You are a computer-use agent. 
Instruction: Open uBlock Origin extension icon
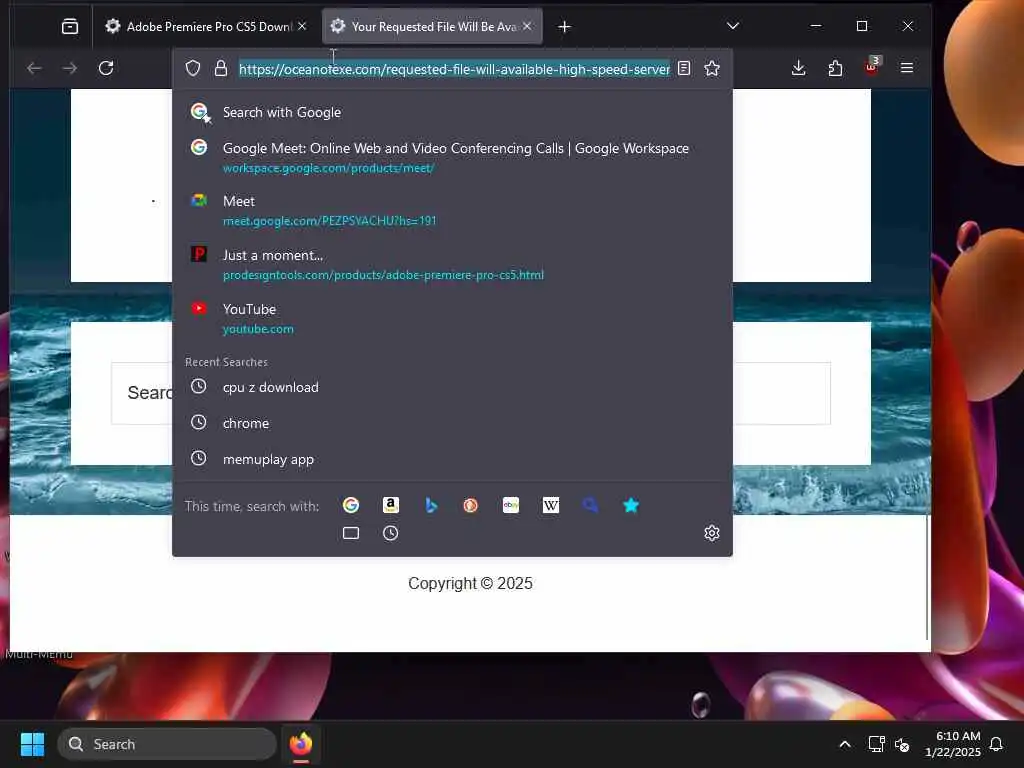click(872, 67)
